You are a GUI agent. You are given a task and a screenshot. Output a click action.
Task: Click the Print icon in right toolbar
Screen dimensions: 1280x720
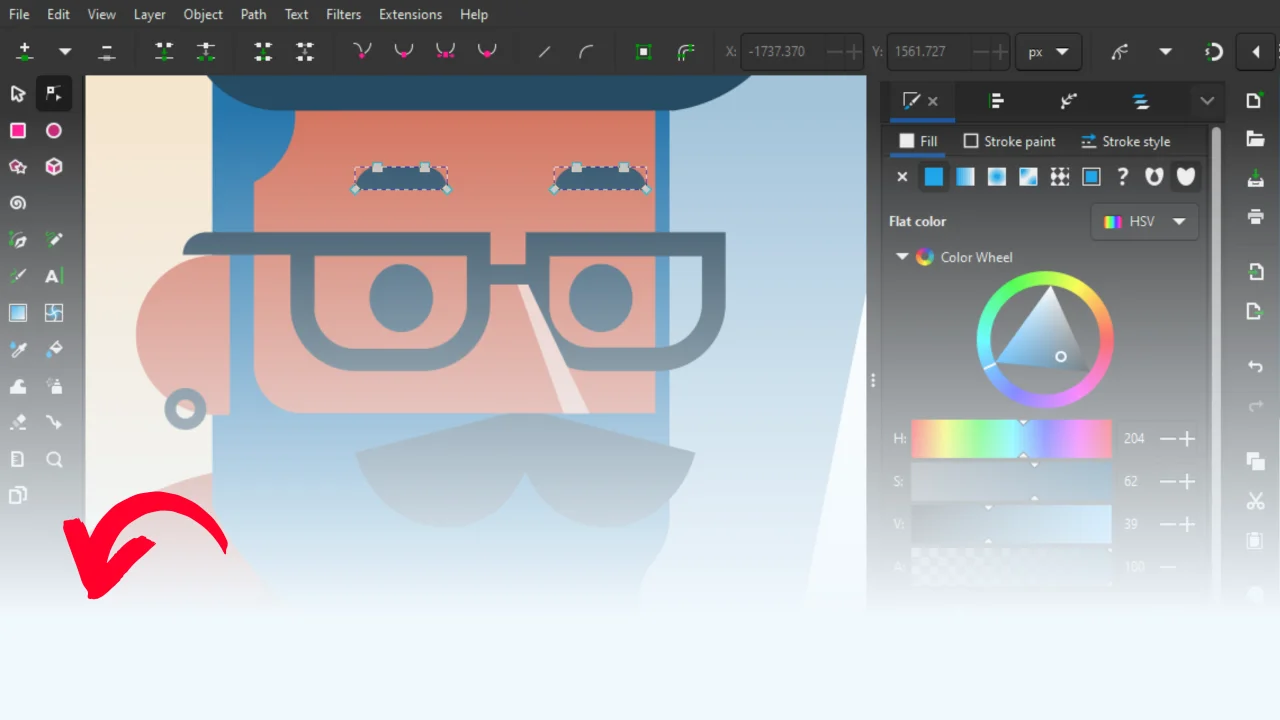[1255, 217]
